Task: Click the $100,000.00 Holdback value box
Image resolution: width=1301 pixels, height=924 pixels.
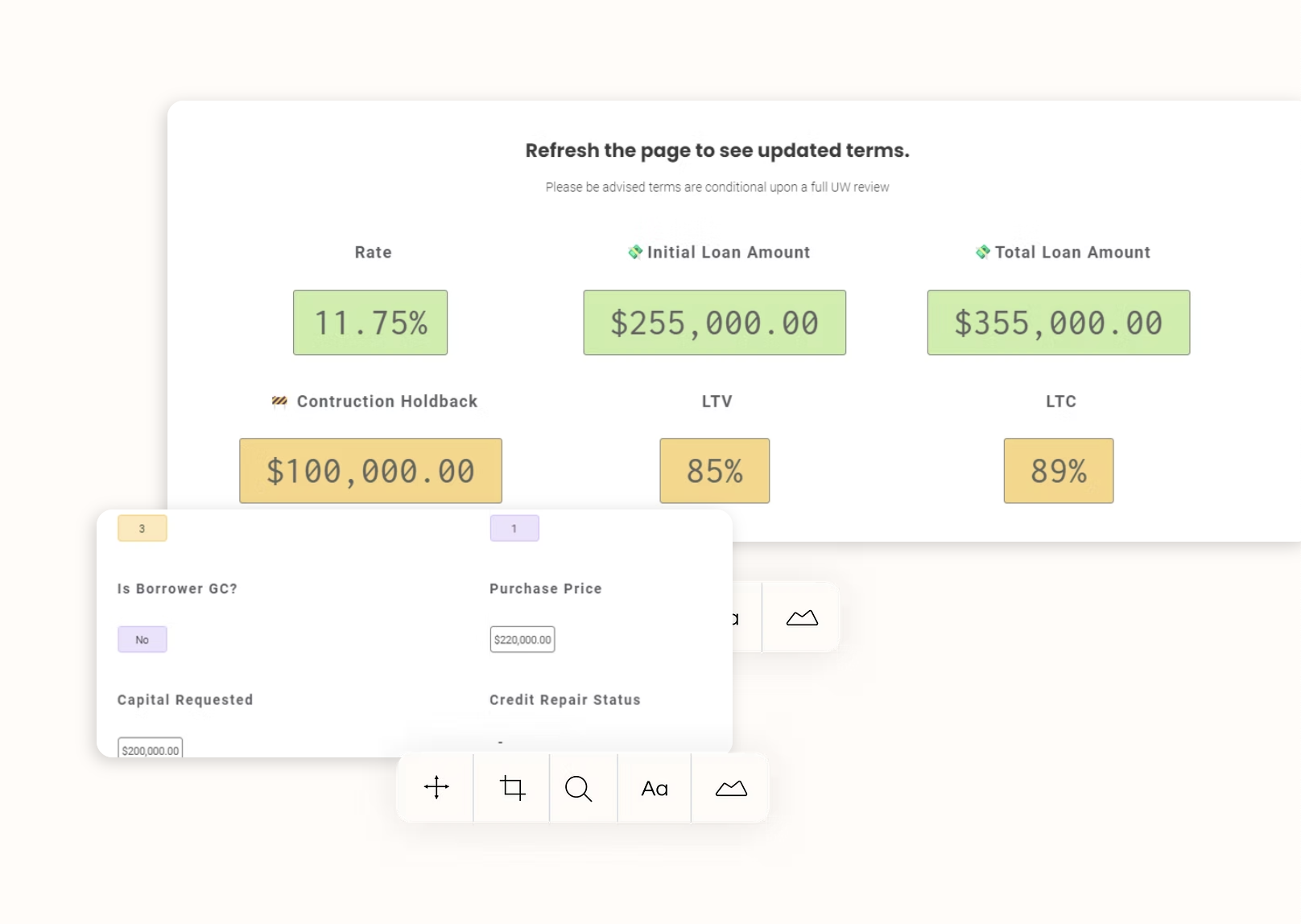Action: click(x=370, y=471)
